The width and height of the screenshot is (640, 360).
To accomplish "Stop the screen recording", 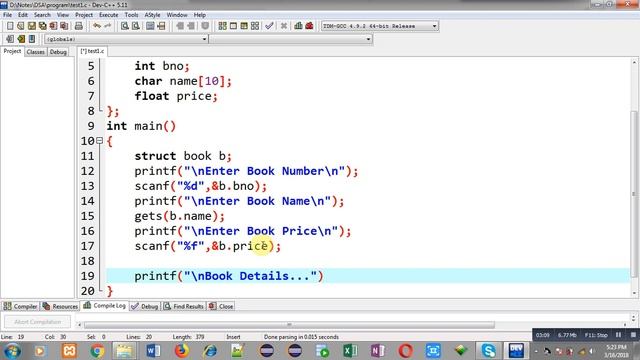I will (633, 335).
